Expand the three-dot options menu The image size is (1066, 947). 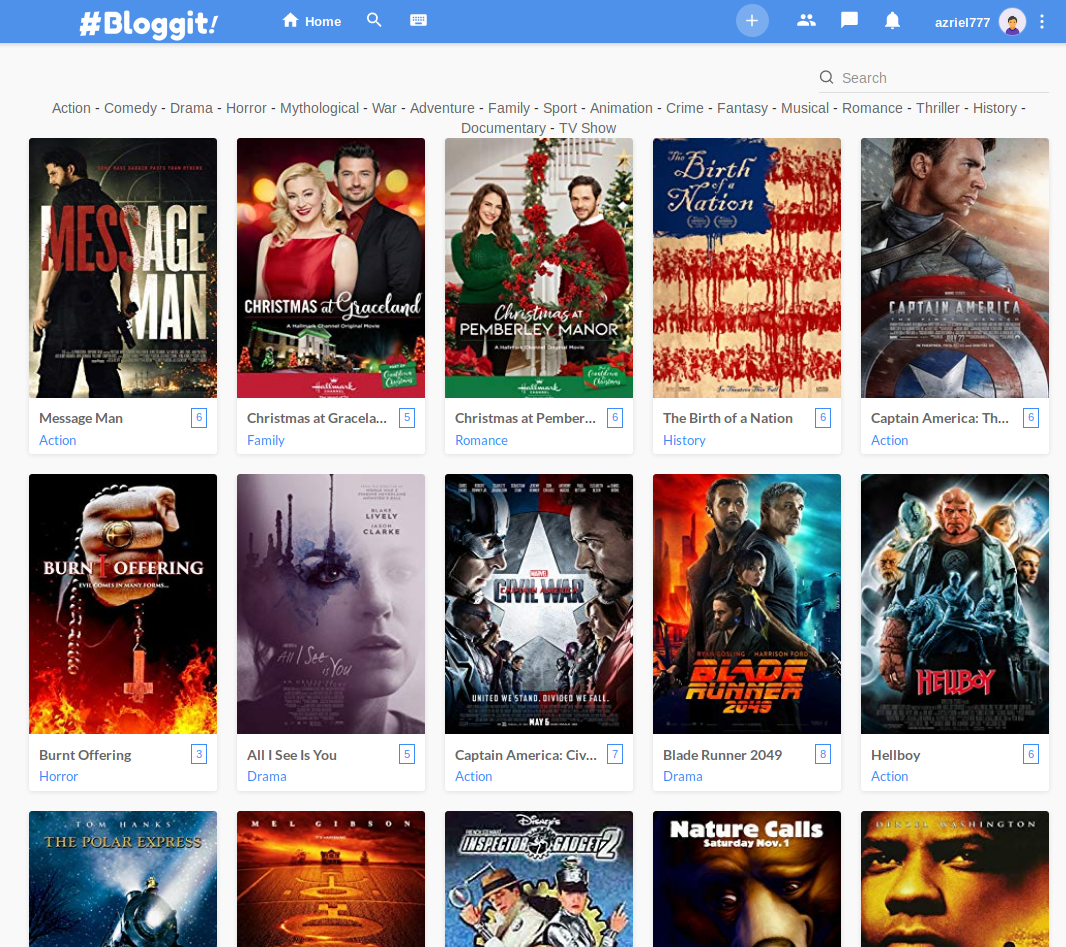1042,22
